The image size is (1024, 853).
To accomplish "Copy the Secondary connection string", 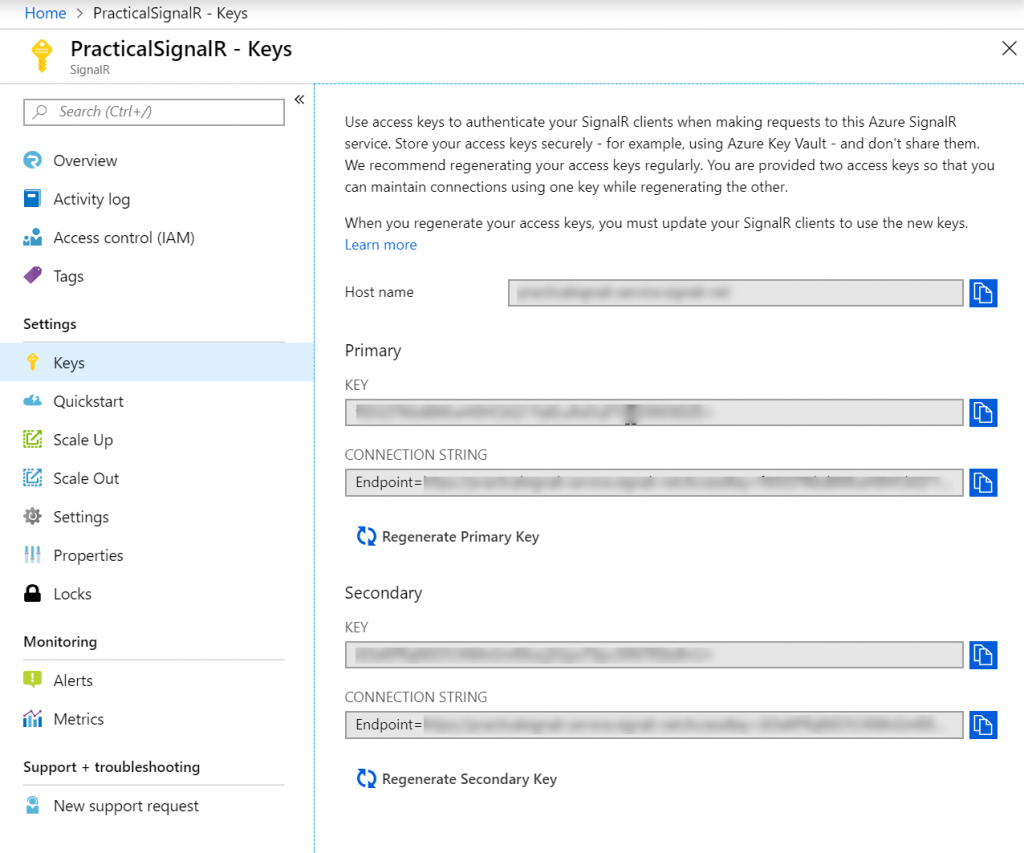I will (x=983, y=725).
